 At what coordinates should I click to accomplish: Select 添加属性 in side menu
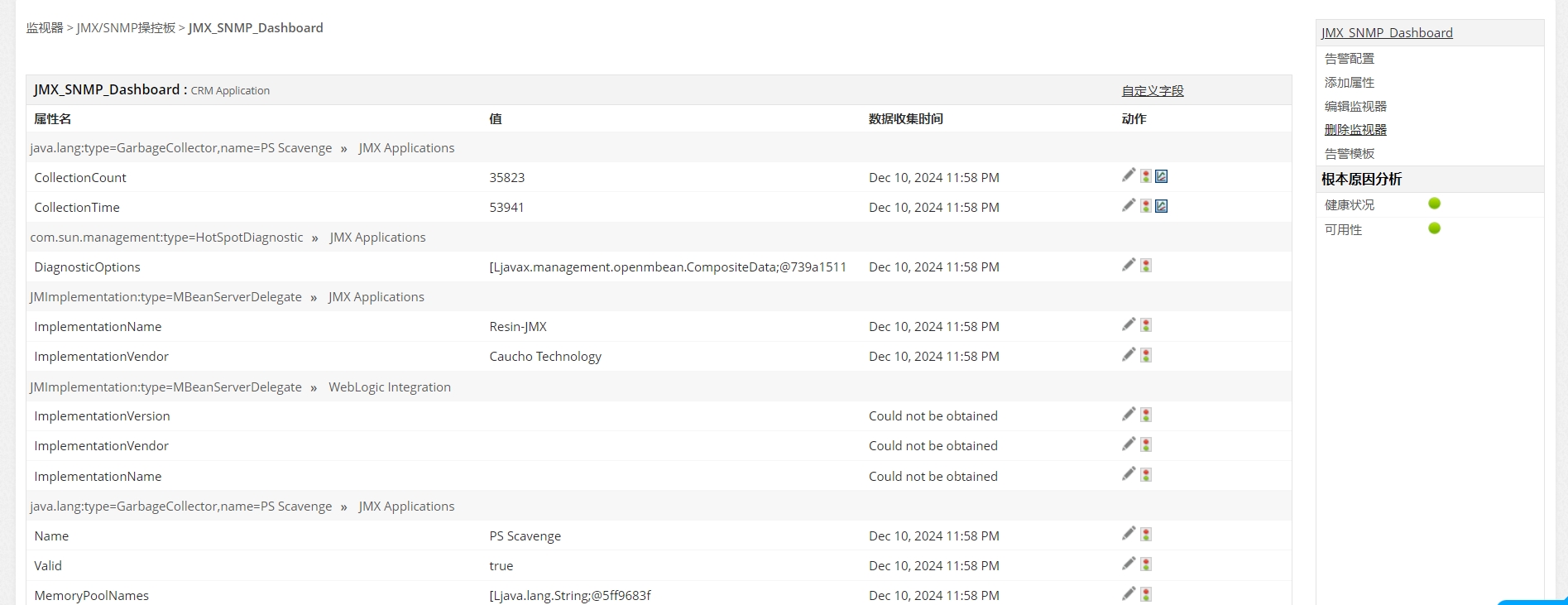click(x=1350, y=83)
